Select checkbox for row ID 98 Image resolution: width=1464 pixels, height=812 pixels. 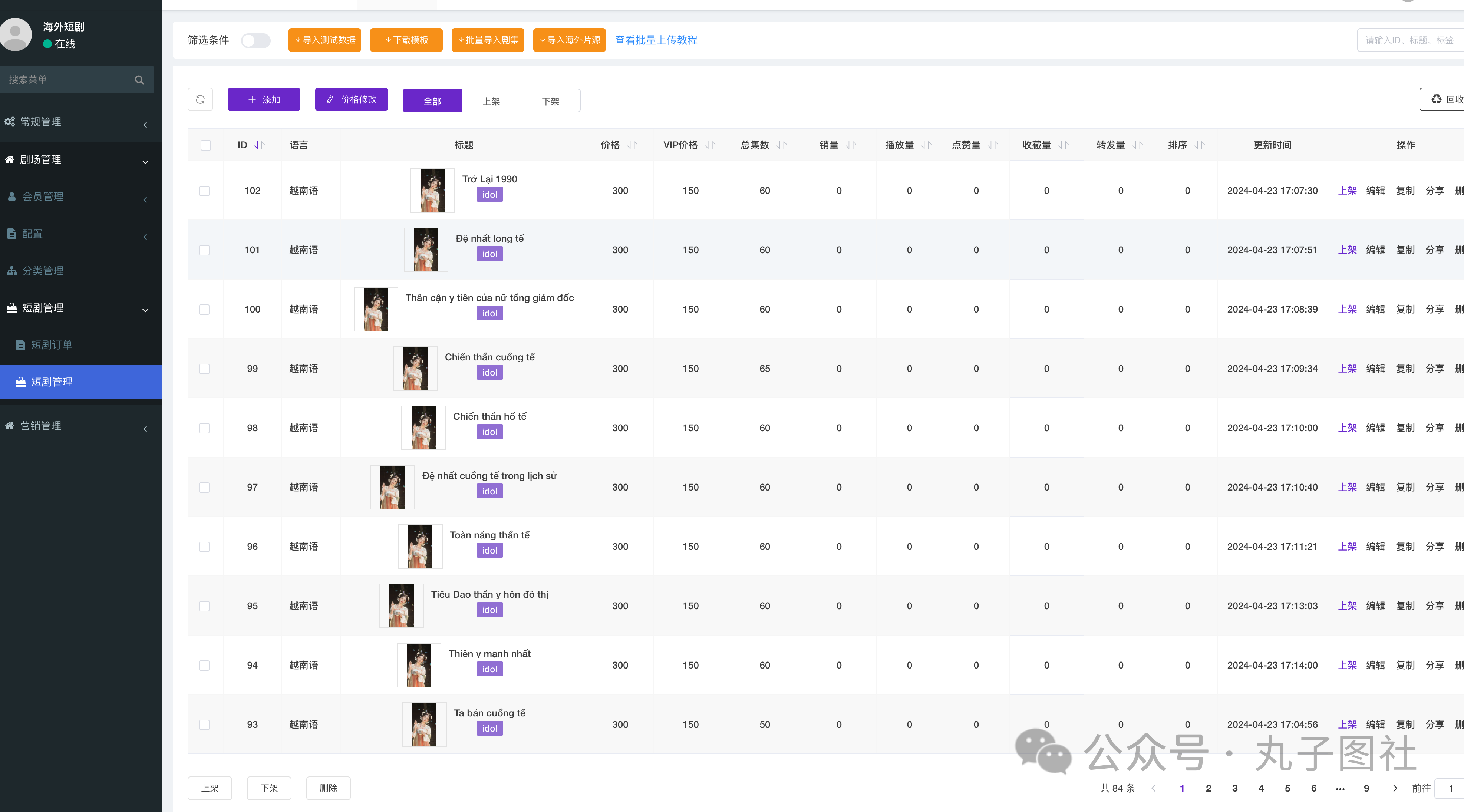click(205, 429)
